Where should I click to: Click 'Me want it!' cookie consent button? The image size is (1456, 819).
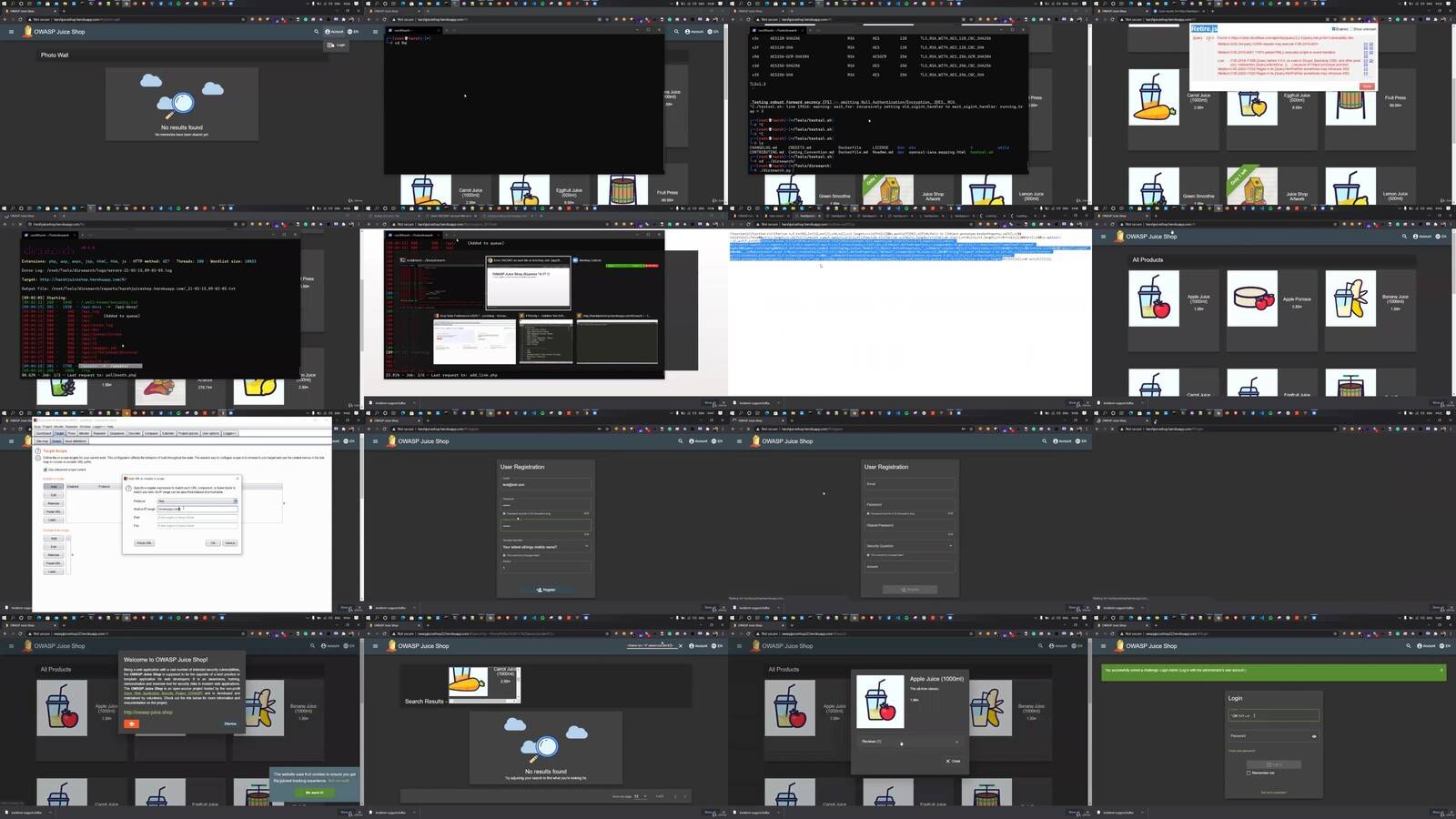314,793
